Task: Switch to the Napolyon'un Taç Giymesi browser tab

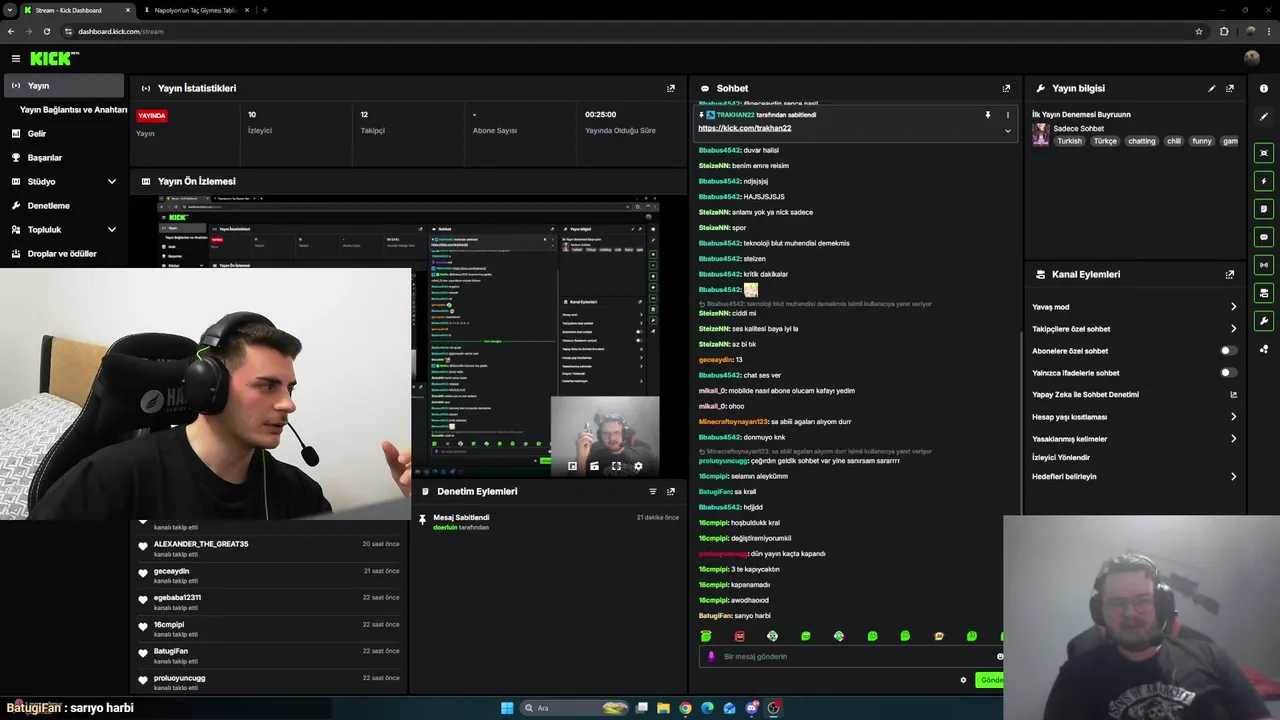Action: [x=195, y=10]
